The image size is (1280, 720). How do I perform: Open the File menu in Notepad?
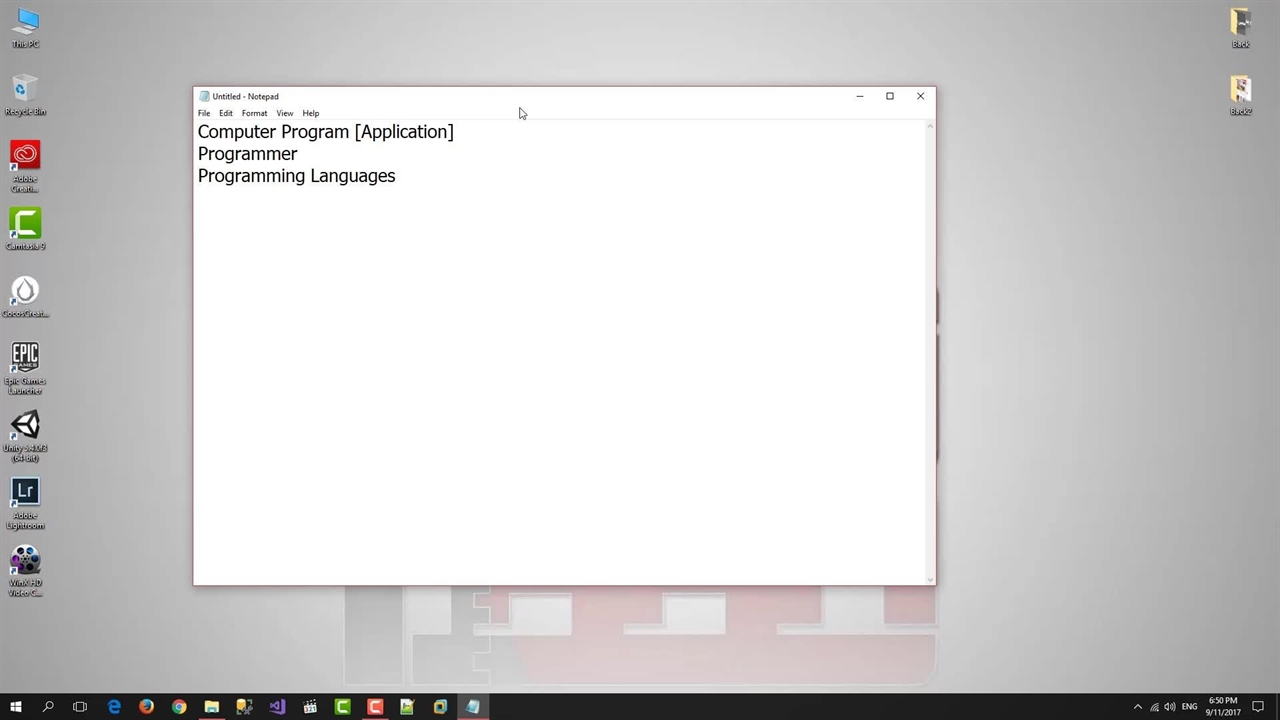[204, 113]
